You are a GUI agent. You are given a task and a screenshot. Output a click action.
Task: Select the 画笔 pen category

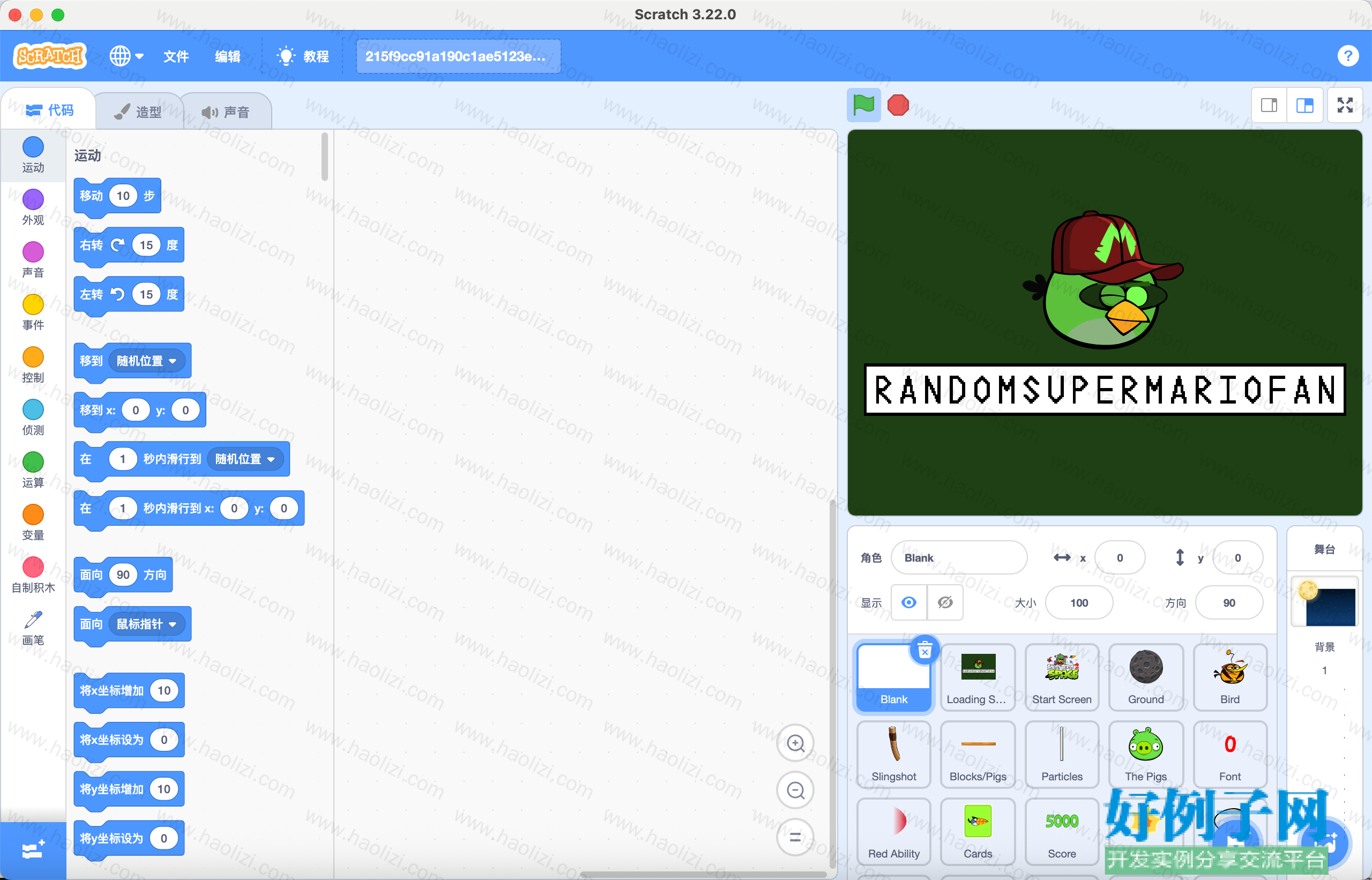[33, 628]
